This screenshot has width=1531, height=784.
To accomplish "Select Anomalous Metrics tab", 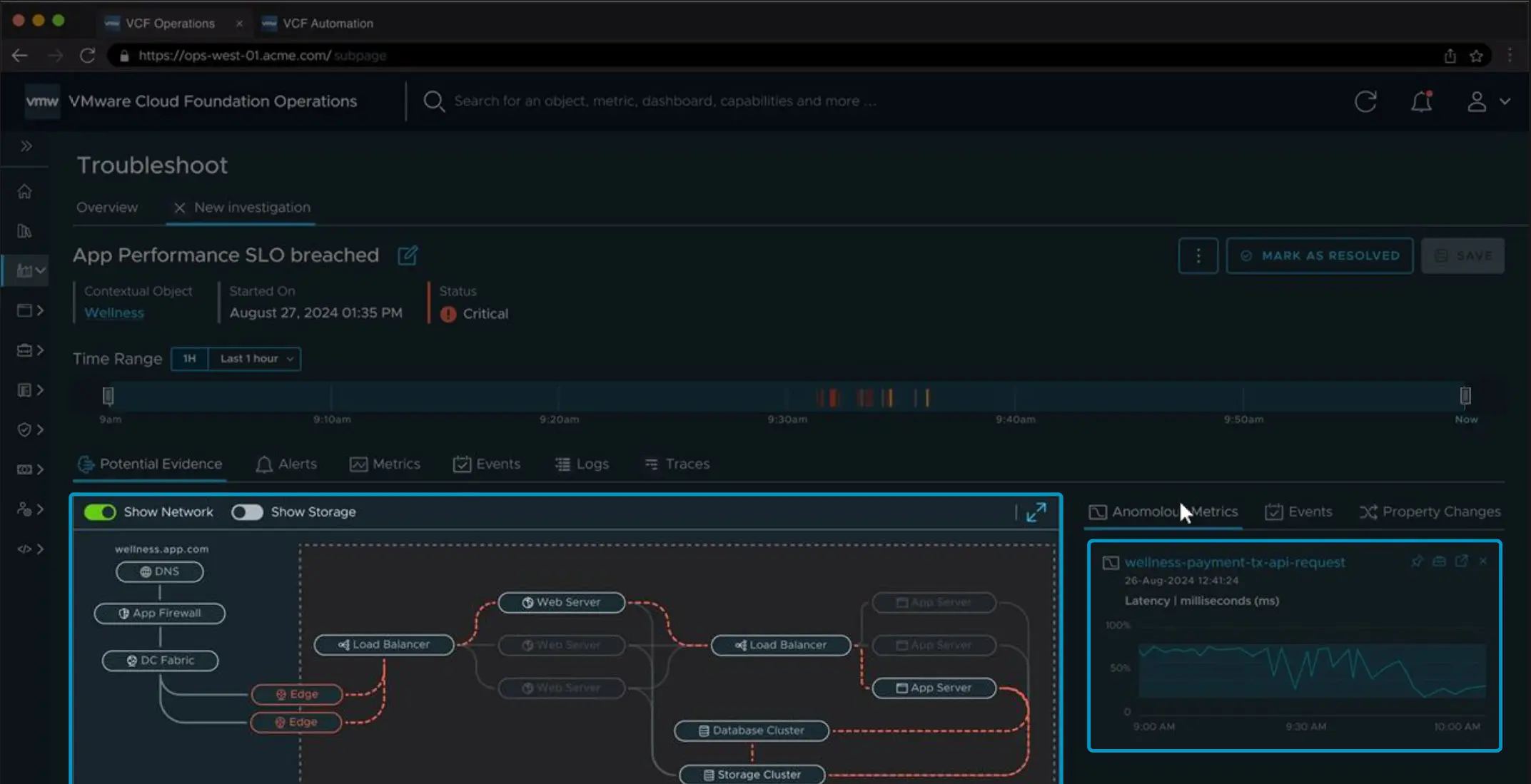I will 1163,512.
